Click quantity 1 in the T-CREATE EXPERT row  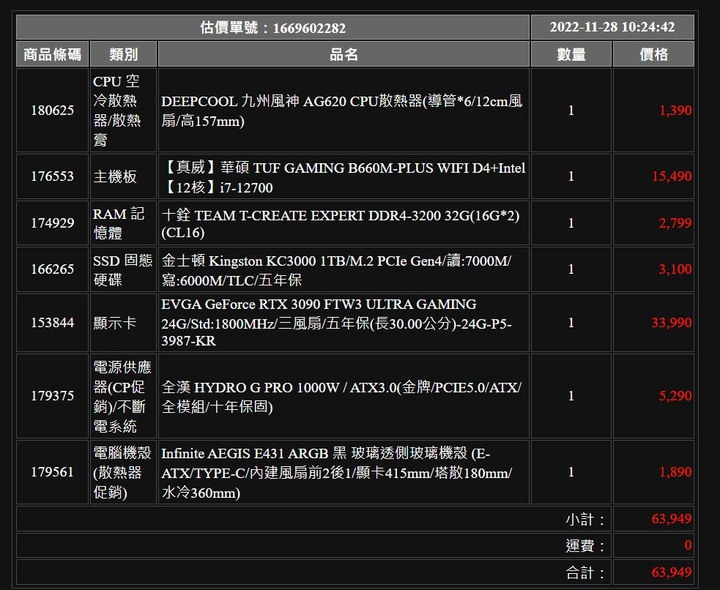pos(571,223)
